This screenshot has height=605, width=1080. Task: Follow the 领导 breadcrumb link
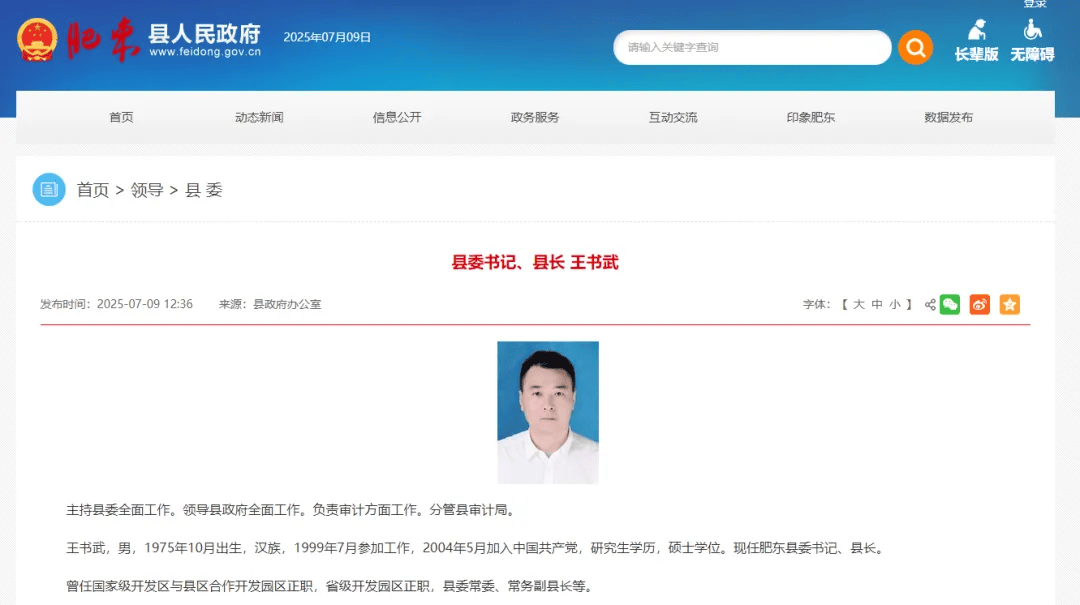(147, 189)
